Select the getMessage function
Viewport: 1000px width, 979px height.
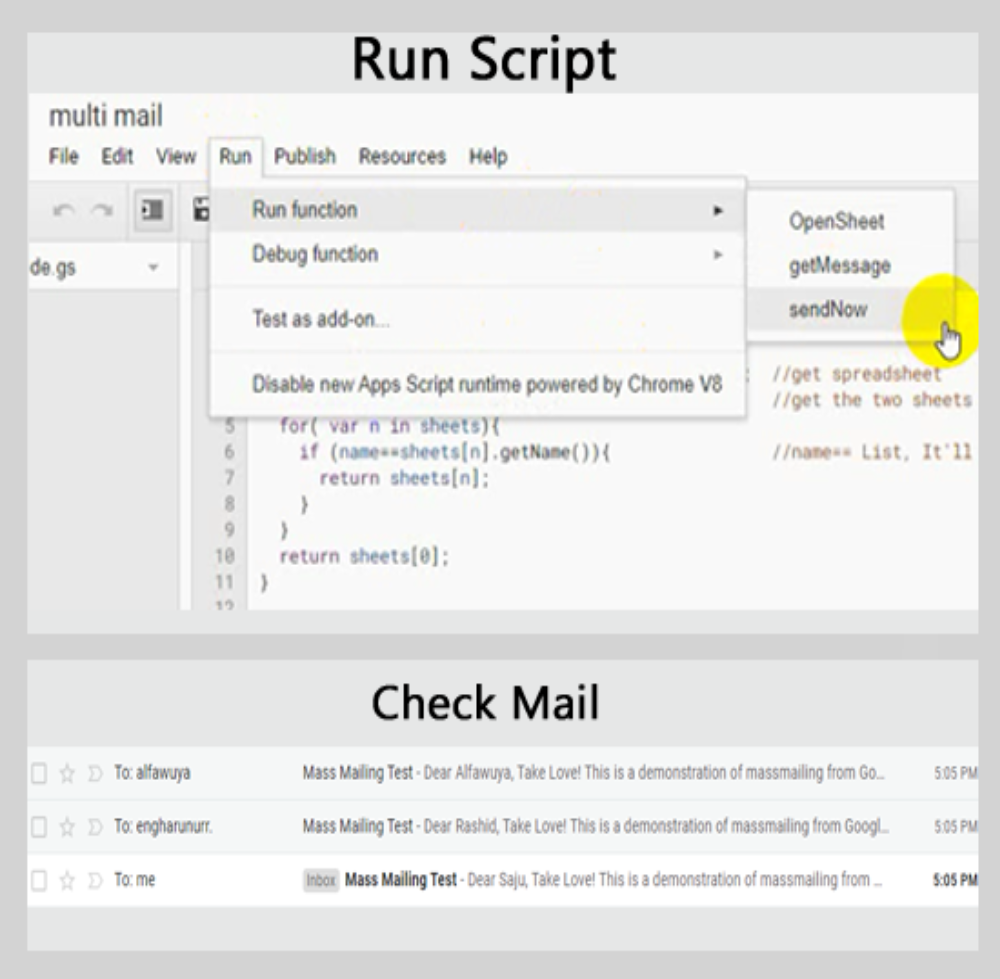pyautogui.click(x=839, y=266)
